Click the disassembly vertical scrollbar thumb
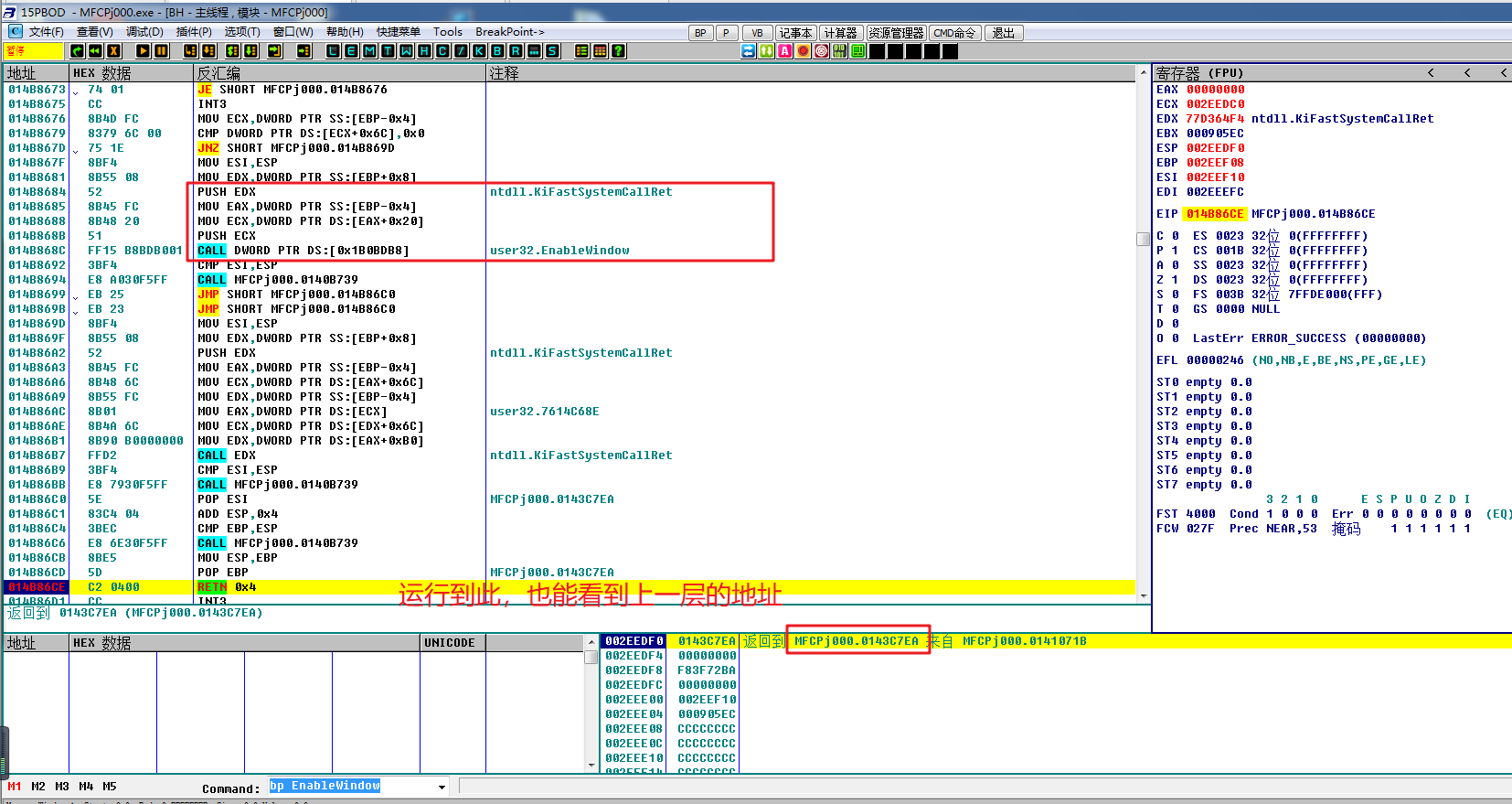 pos(1143,239)
